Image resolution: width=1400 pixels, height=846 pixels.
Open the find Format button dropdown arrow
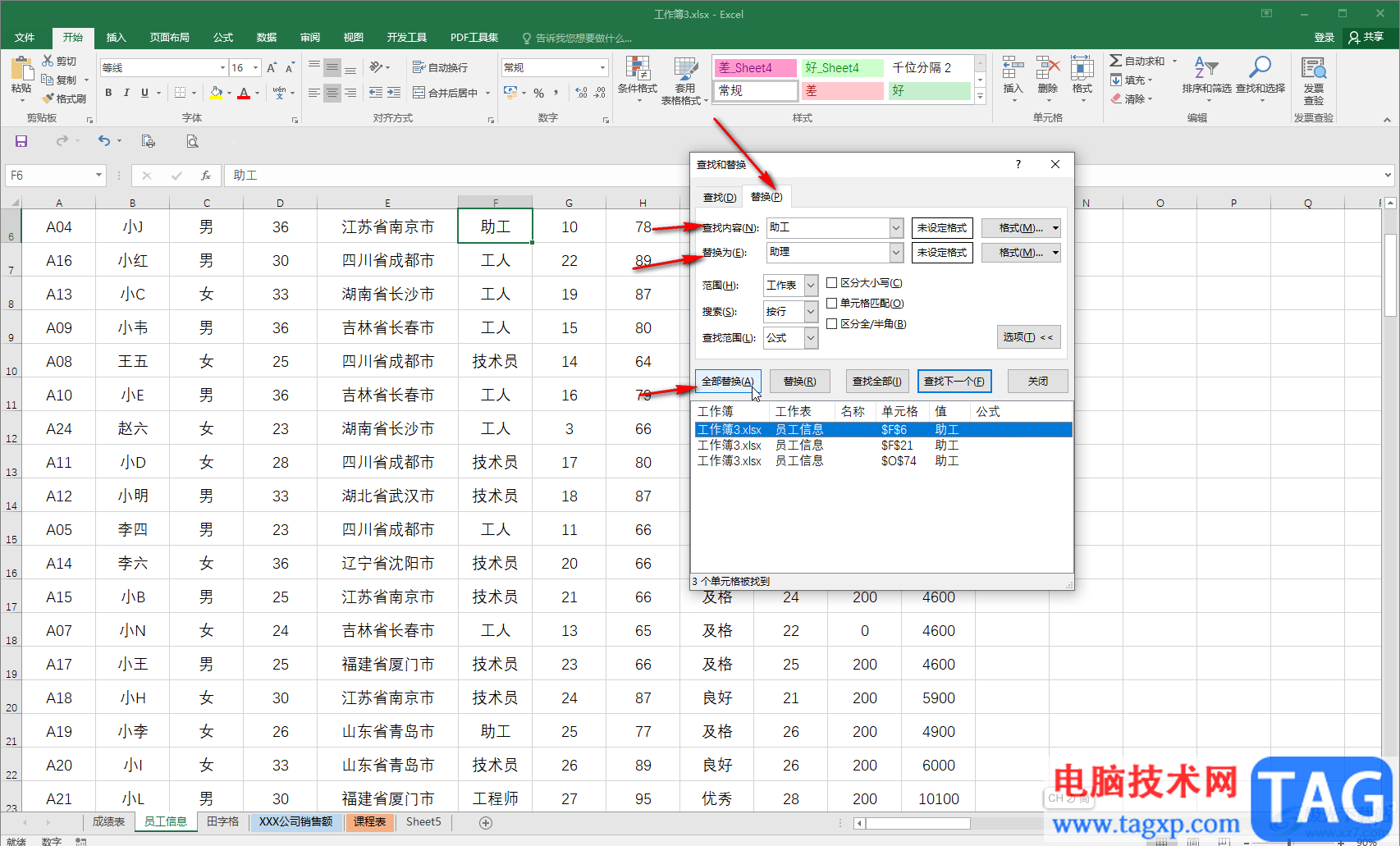click(1055, 228)
